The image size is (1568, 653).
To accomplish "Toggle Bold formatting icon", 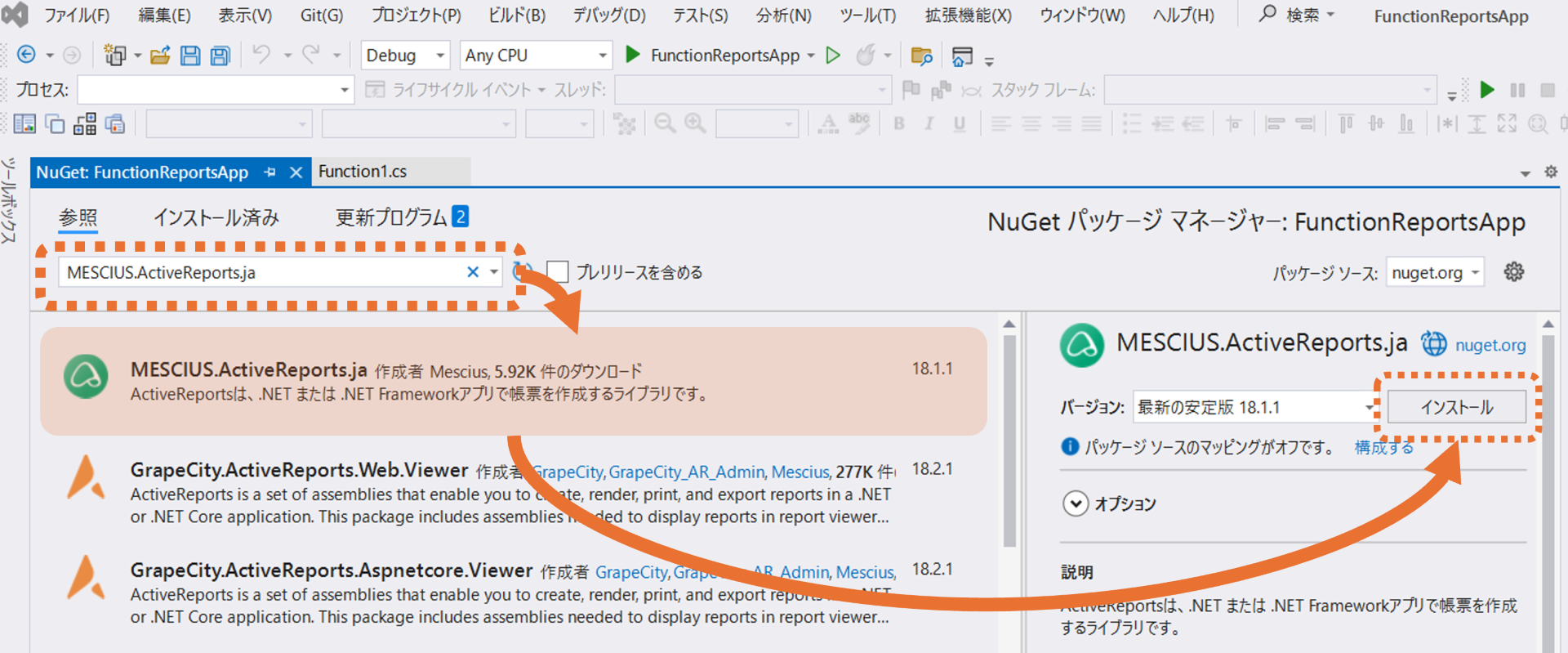I will [899, 123].
